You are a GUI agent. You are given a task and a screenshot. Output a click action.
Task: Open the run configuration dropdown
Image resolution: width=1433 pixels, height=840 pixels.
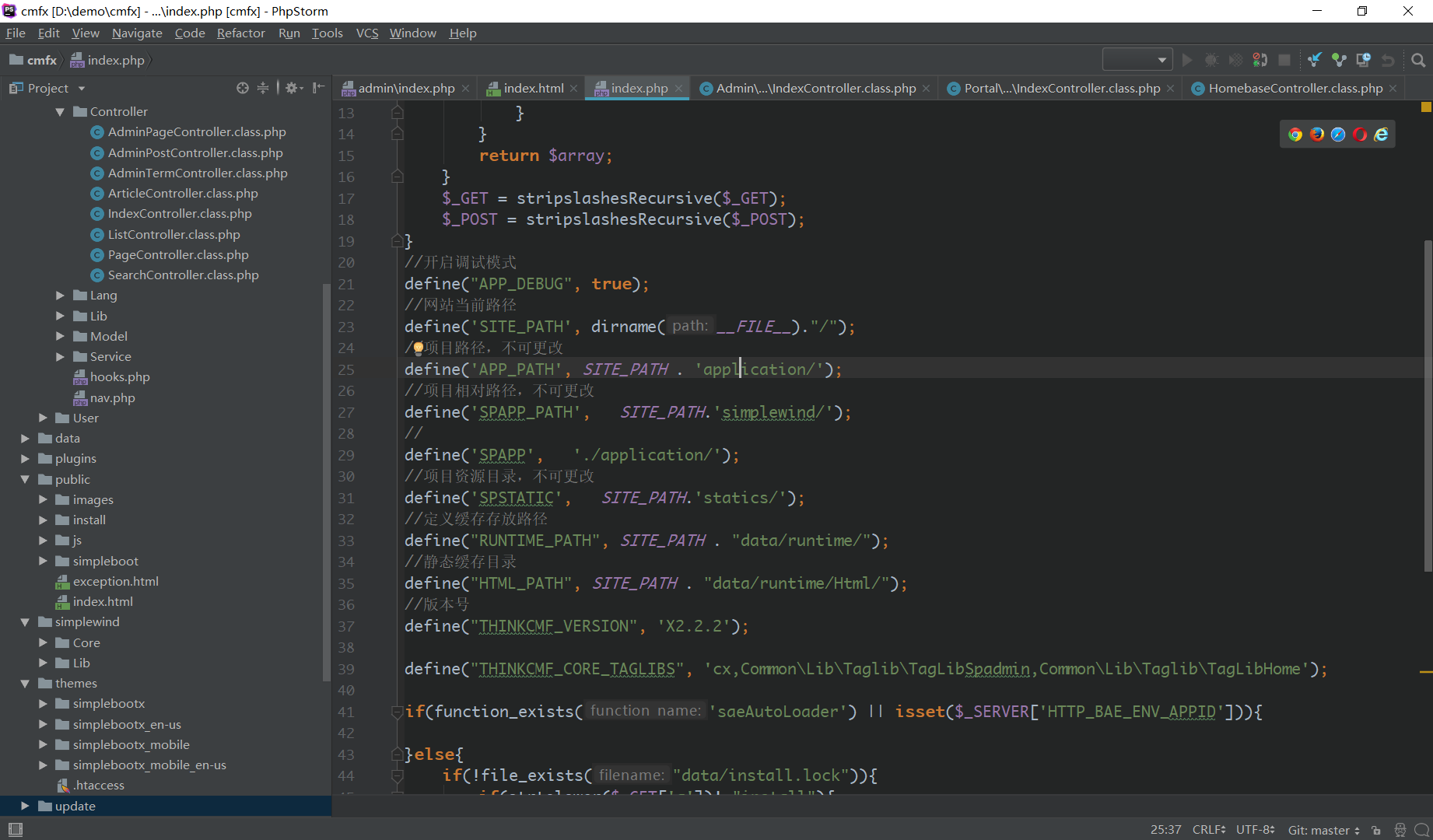click(x=1137, y=60)
